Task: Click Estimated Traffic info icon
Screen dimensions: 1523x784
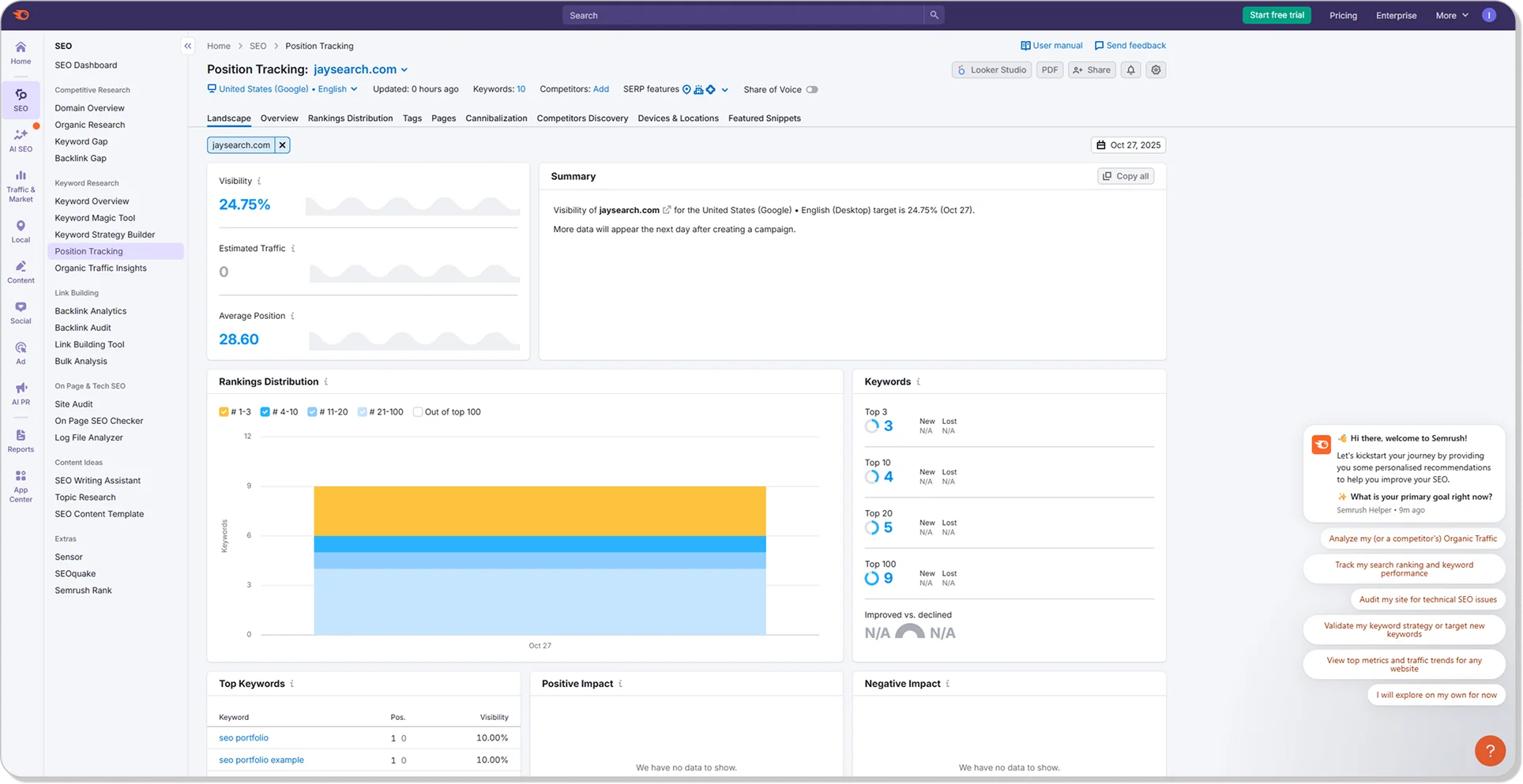Action: click(293, 249)
